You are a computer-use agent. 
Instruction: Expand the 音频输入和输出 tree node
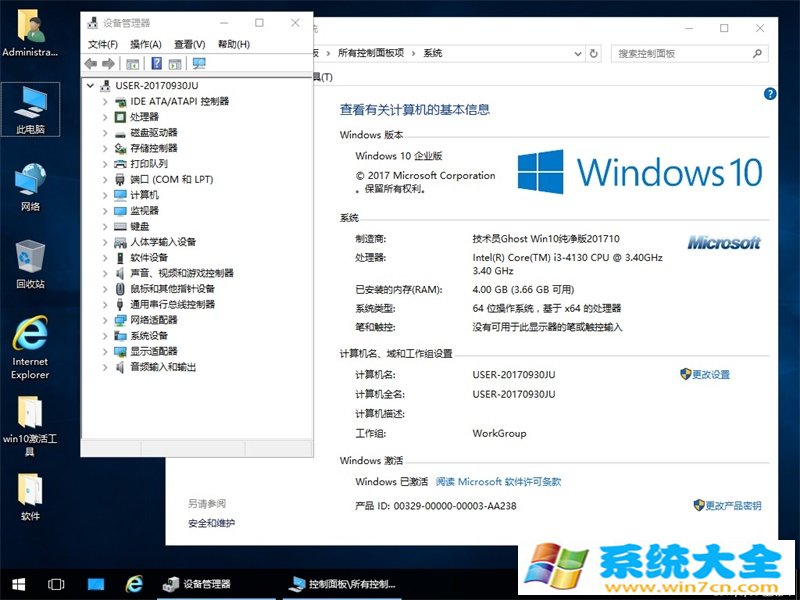click(105, 367)
